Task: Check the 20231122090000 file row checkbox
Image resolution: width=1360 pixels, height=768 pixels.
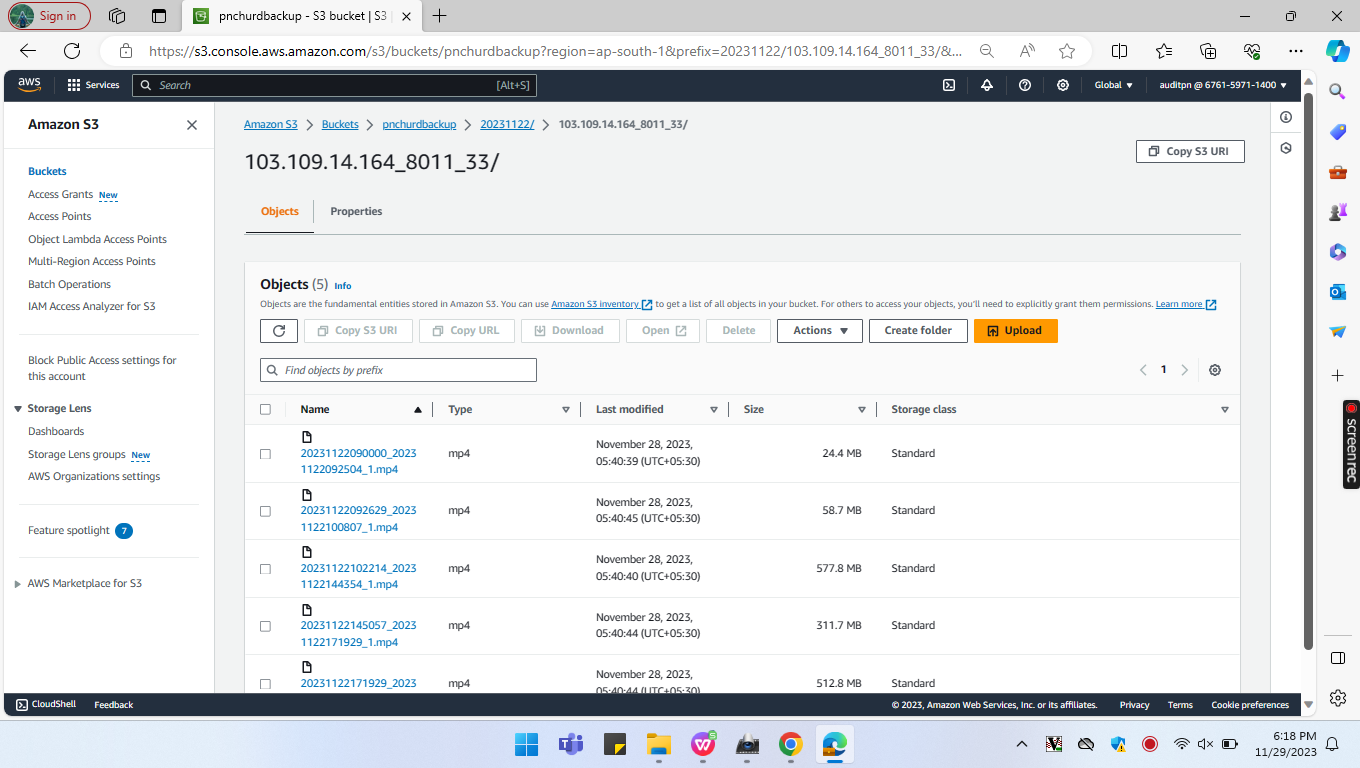Action: coord(265,454)
